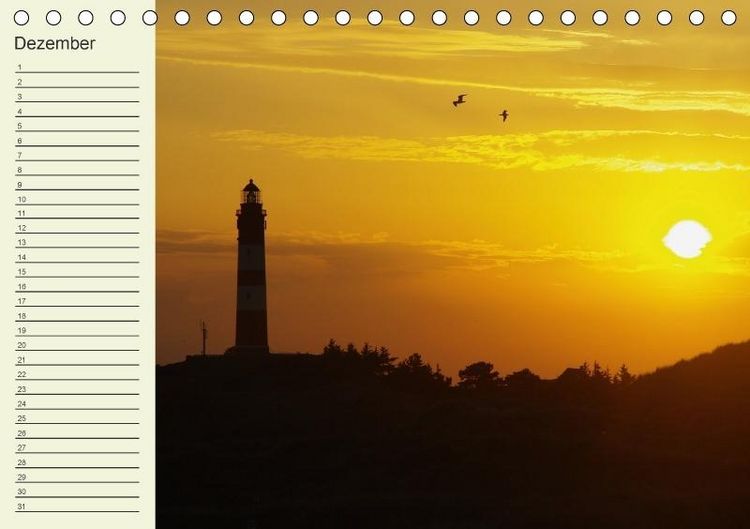Select the day number 3 entry
The width and height of the screenshot is (750, 529).
pyautogui.click(x=77, y=96)
